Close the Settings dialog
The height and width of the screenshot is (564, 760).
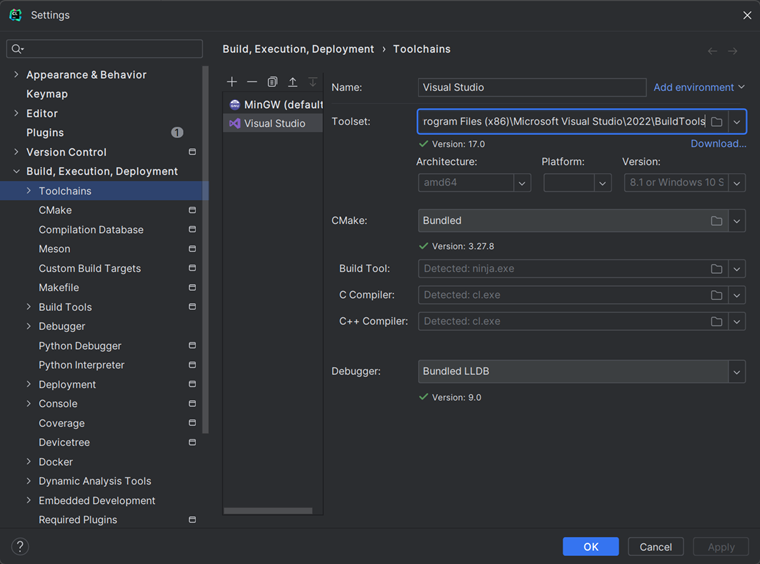tap(747, 15)
